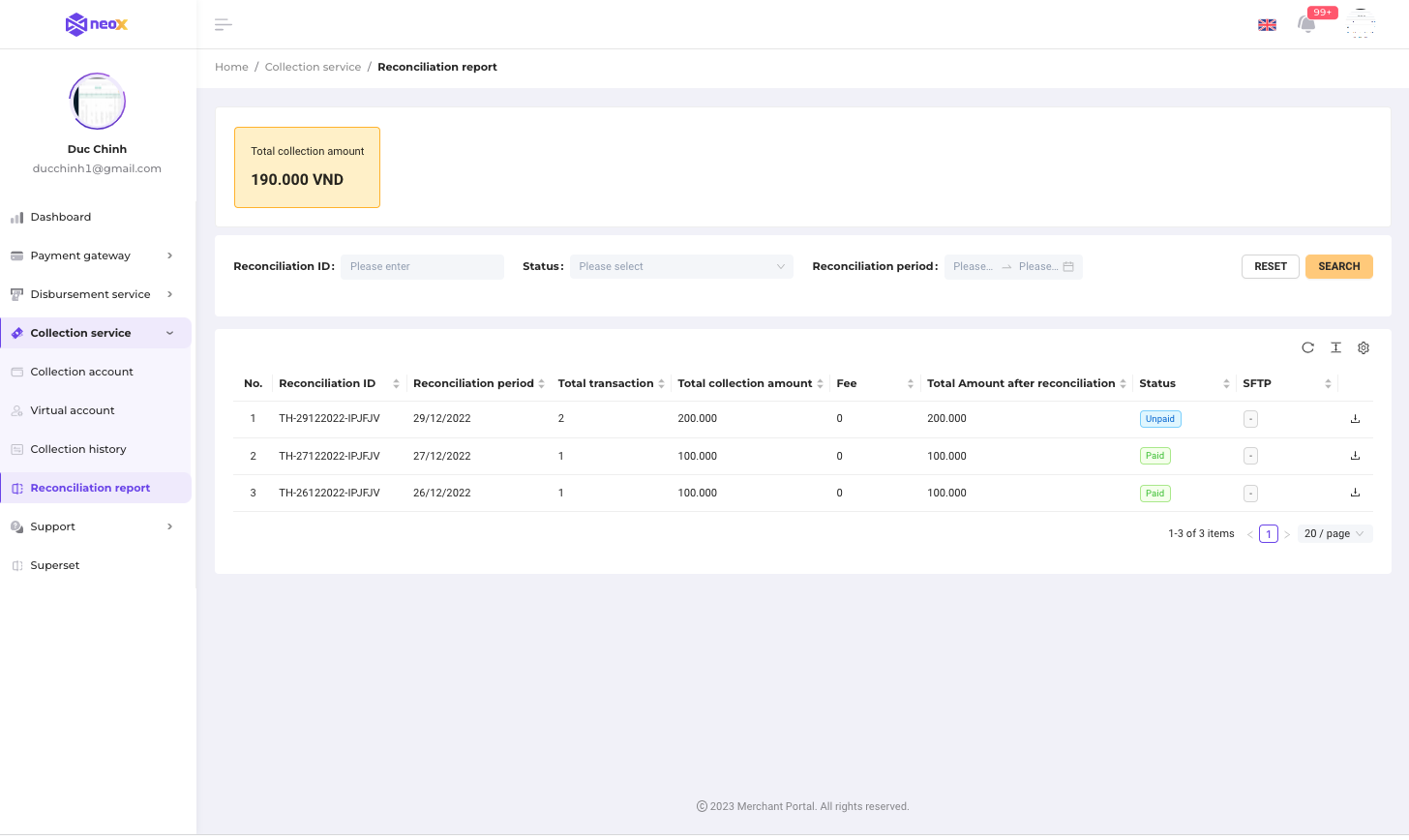This screenshot has width=1409, height=840.
Task: Go to Virtual account page
Action: [73, 410]
